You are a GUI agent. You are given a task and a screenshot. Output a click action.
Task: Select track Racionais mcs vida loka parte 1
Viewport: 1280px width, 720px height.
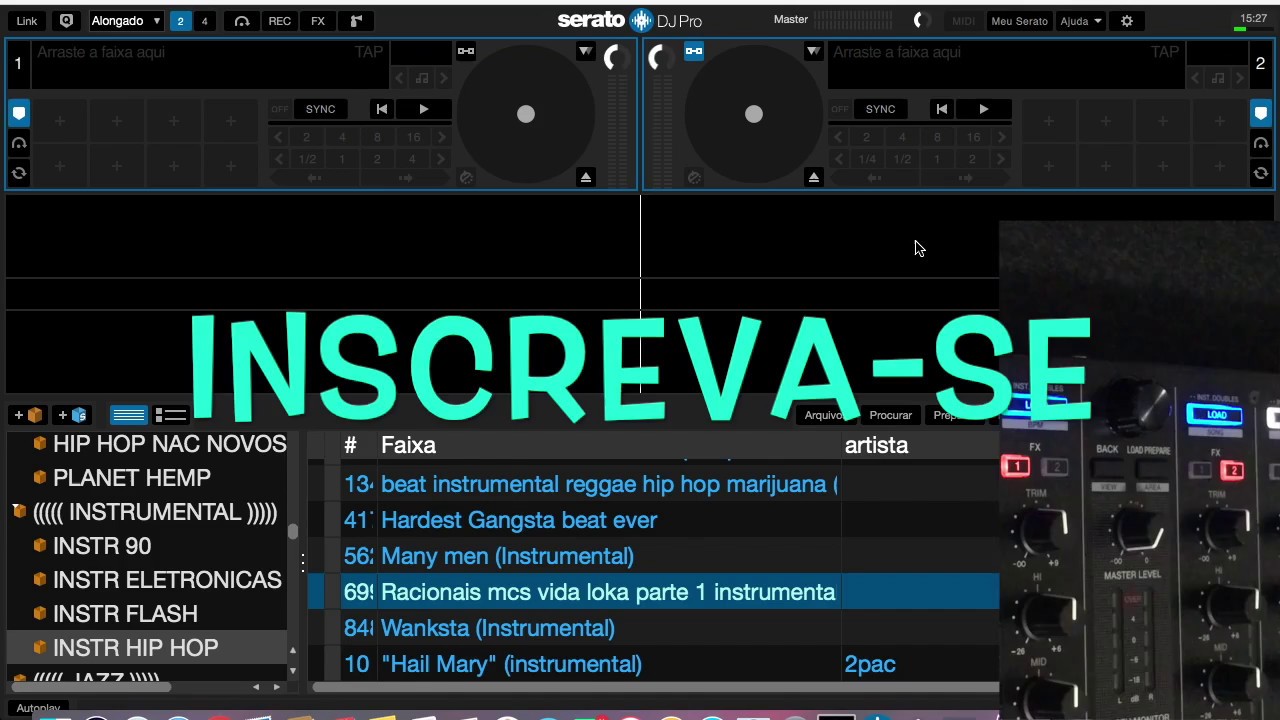654,592
